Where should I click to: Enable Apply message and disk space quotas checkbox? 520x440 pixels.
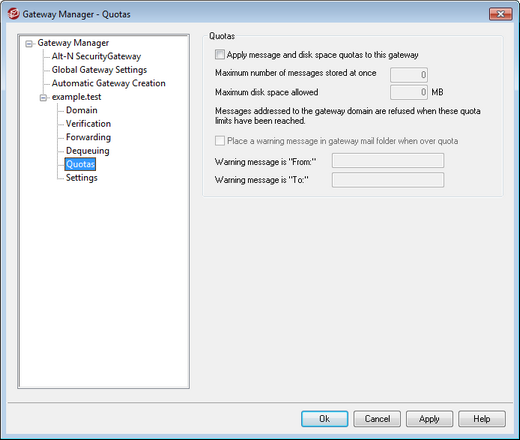(220, 54)
